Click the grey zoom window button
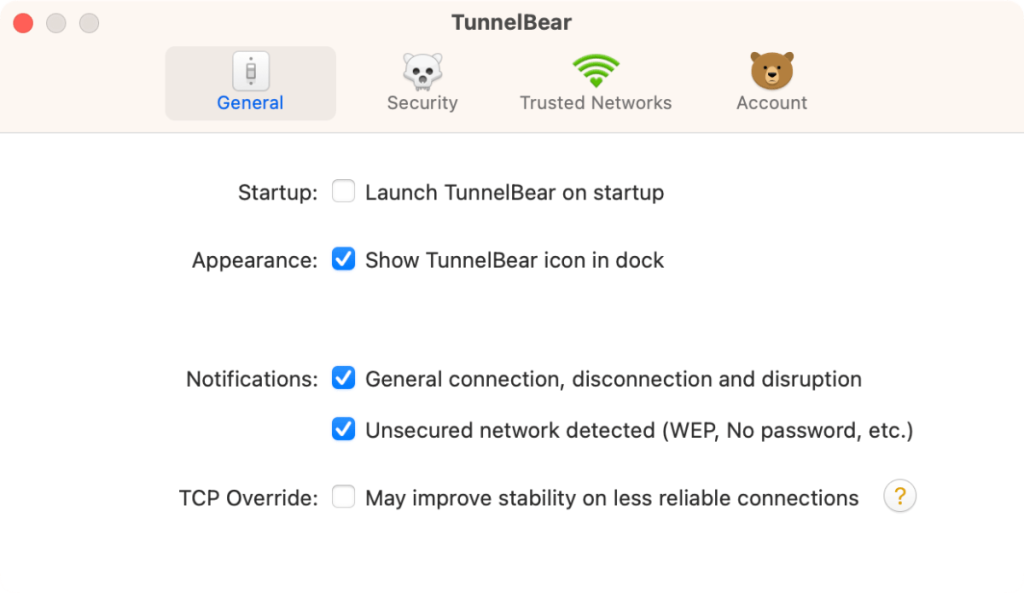Screen dimensions: 1024x593 89,23
